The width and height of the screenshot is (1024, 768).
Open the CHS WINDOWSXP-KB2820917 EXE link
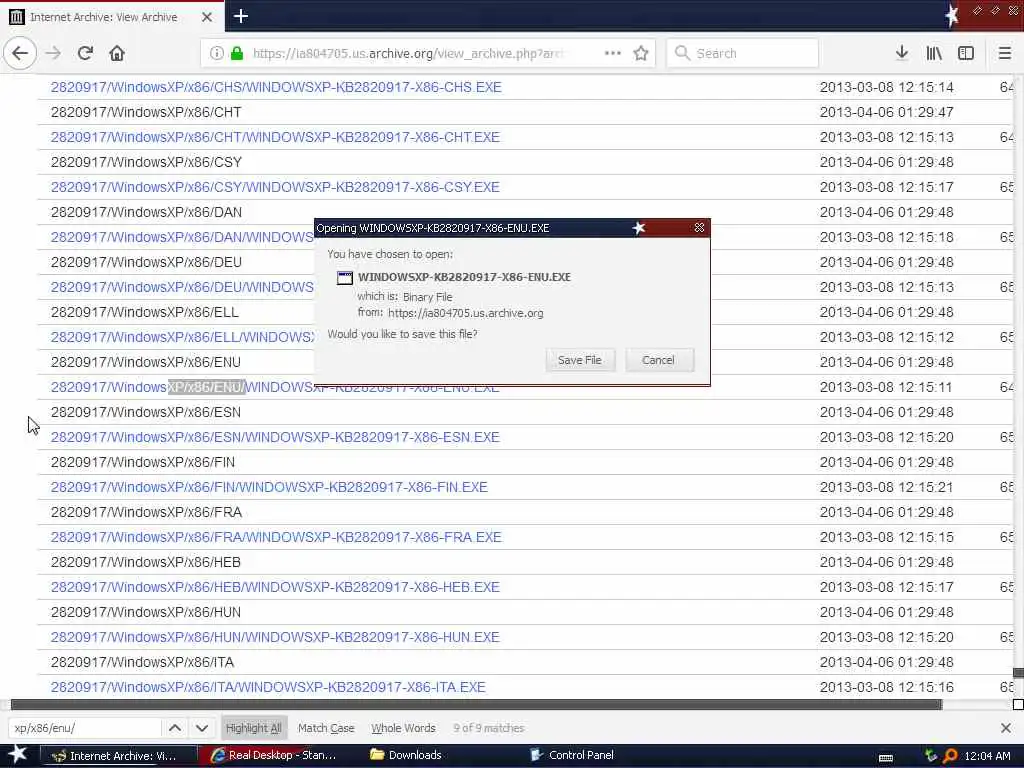[276, 87]
